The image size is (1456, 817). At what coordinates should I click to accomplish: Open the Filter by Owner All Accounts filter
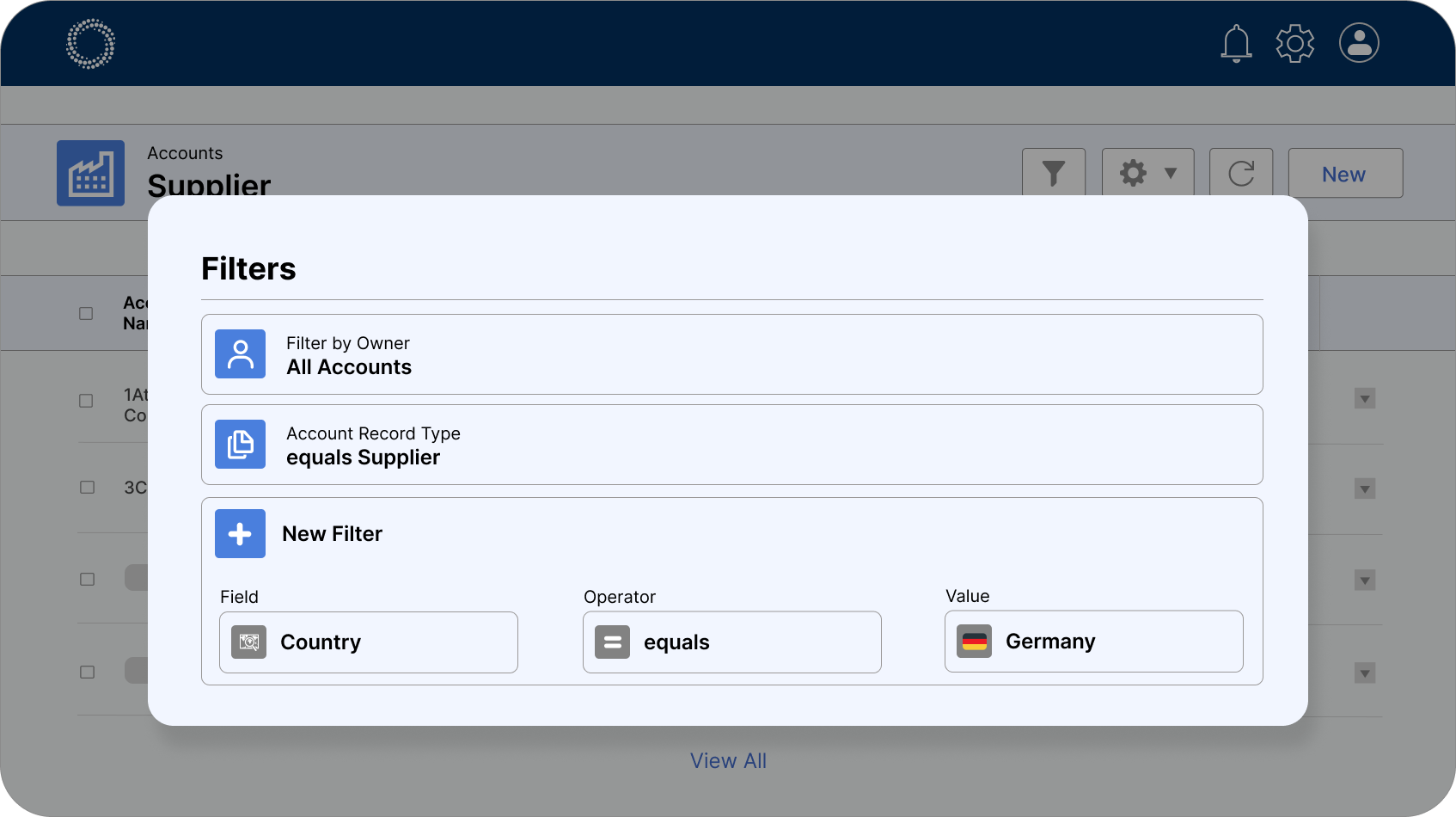[731, 354]
